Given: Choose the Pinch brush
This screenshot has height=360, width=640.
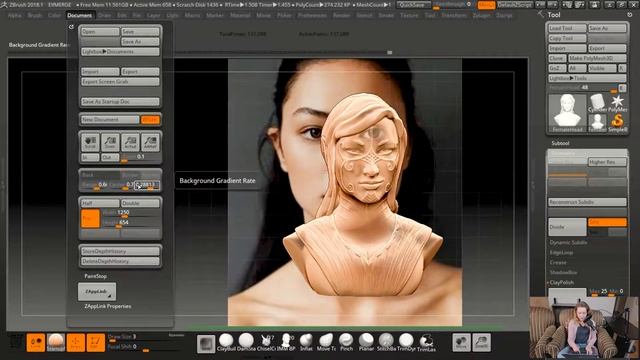Looking at the screenshot, I should click(x=346, y=342).
